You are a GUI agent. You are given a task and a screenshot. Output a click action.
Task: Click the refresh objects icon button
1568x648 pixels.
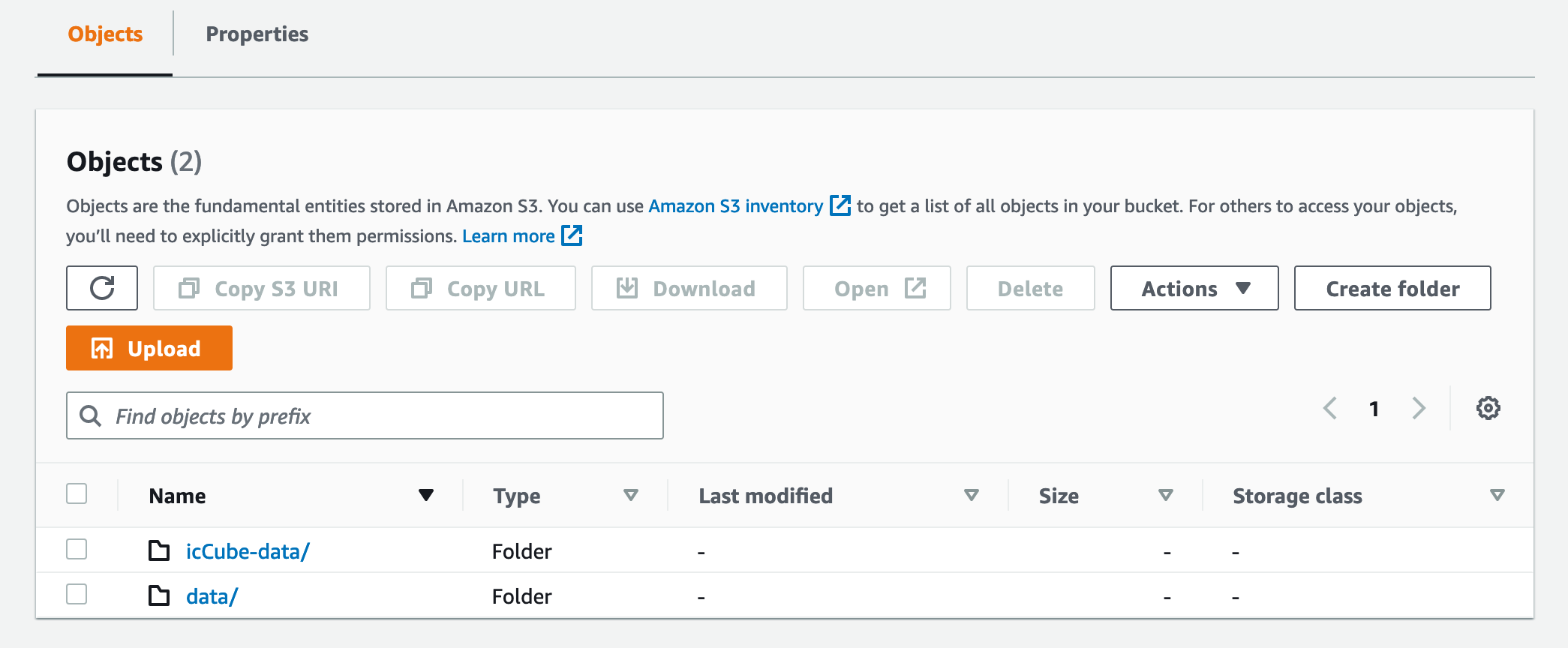[x=102, y=288]
